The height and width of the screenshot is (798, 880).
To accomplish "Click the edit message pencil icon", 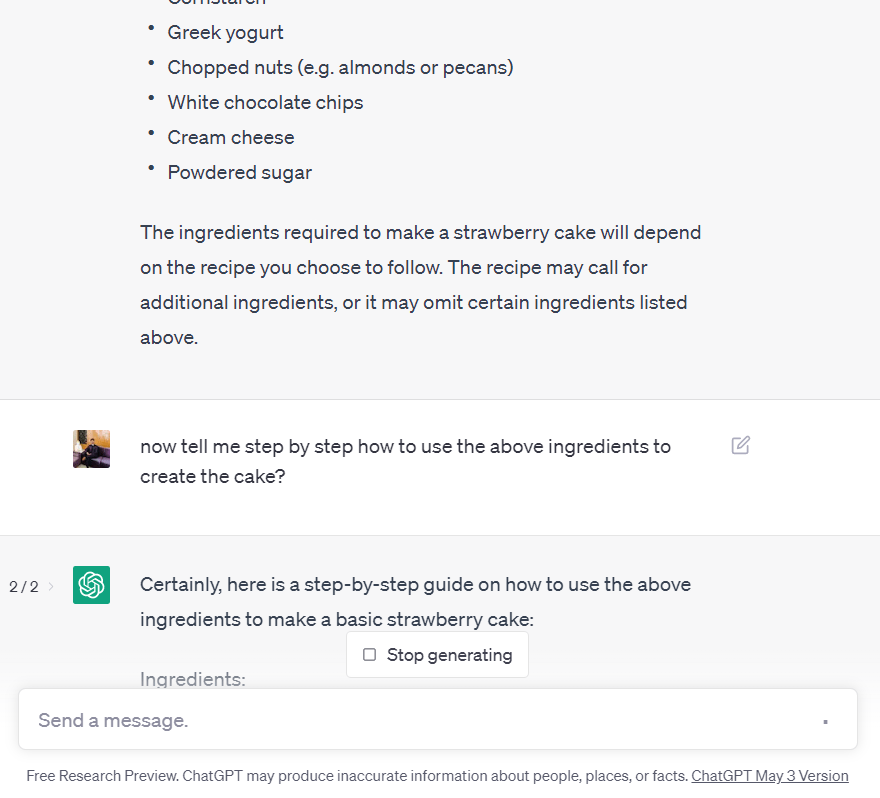I will pos(740,446).
